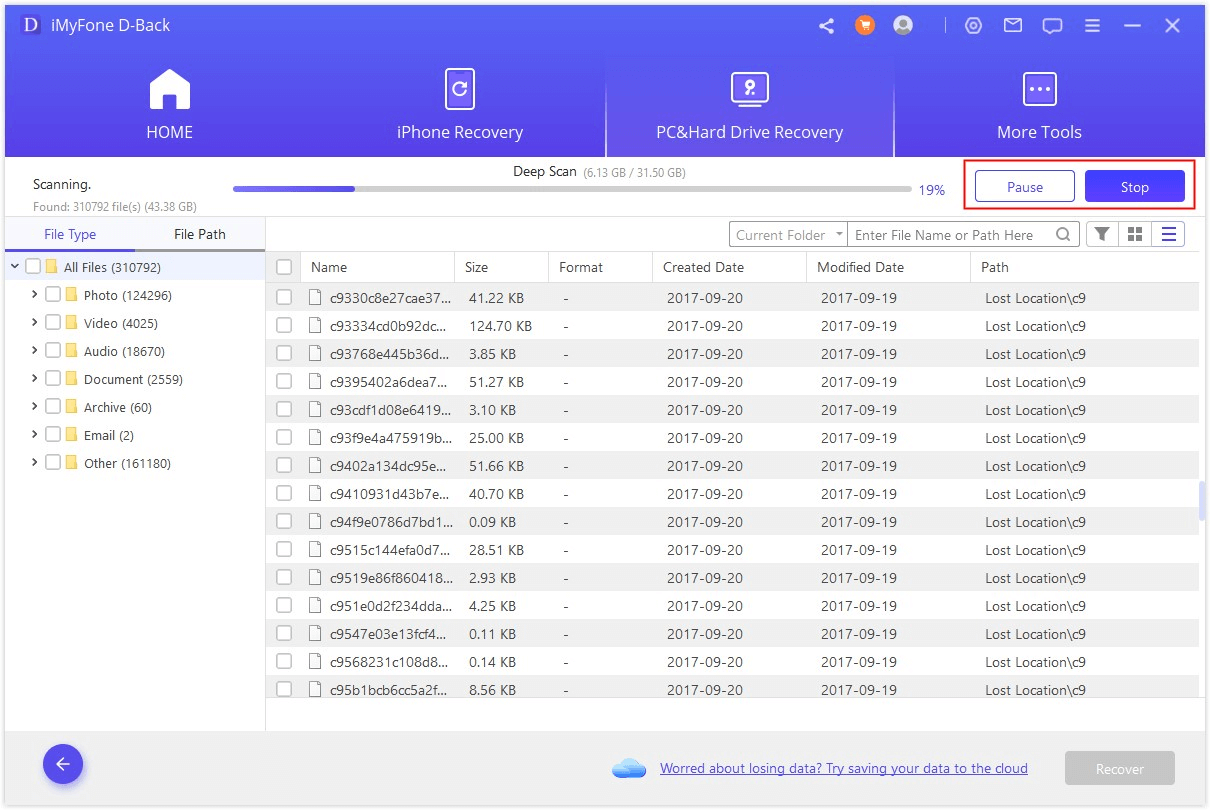Switch to list view icon
This screenshot has width=1210, height=810.
[1168, 234]
